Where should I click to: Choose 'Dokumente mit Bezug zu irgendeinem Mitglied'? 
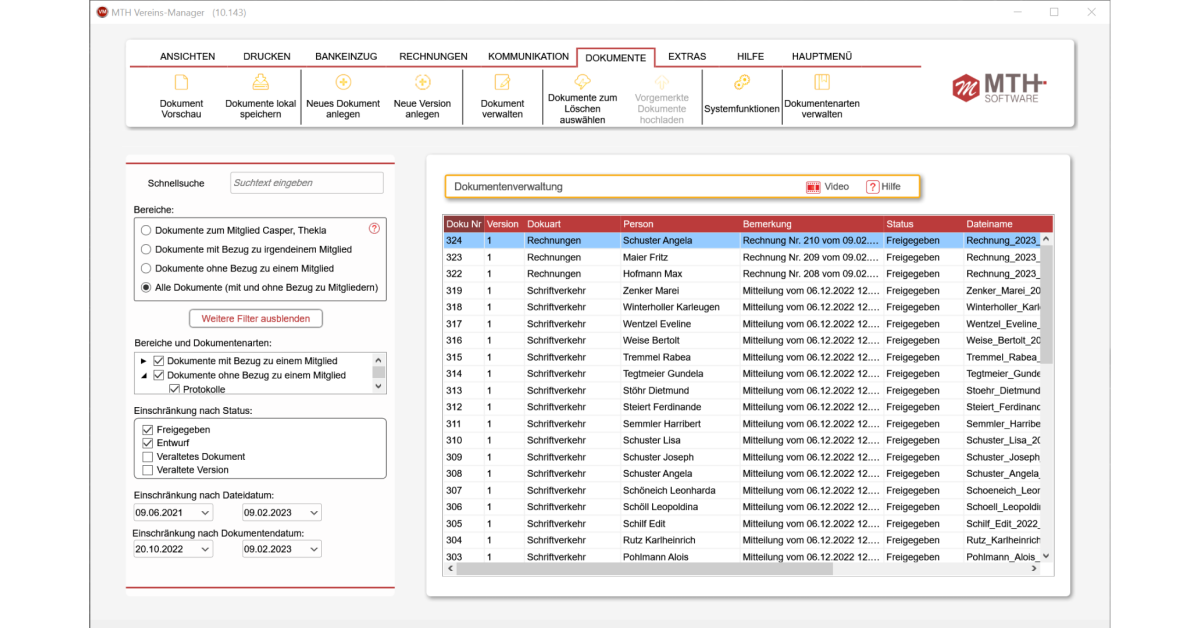pyautogui.click(x=146, y=249)
